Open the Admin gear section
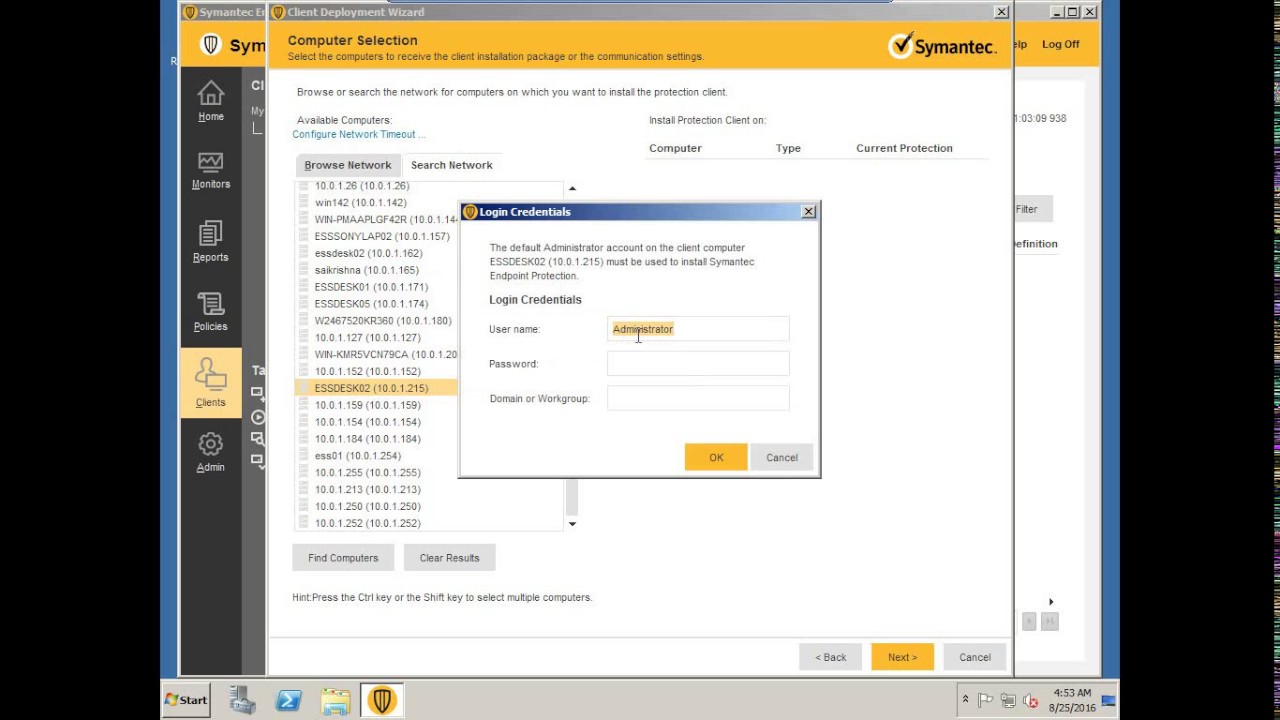 [x=210, y=452]
